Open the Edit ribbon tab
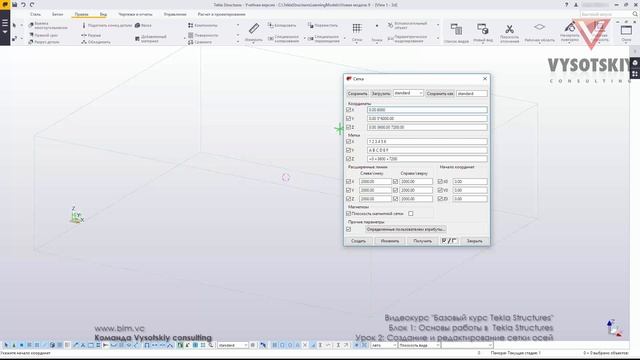The image size is (640, 360). point(81,14)
